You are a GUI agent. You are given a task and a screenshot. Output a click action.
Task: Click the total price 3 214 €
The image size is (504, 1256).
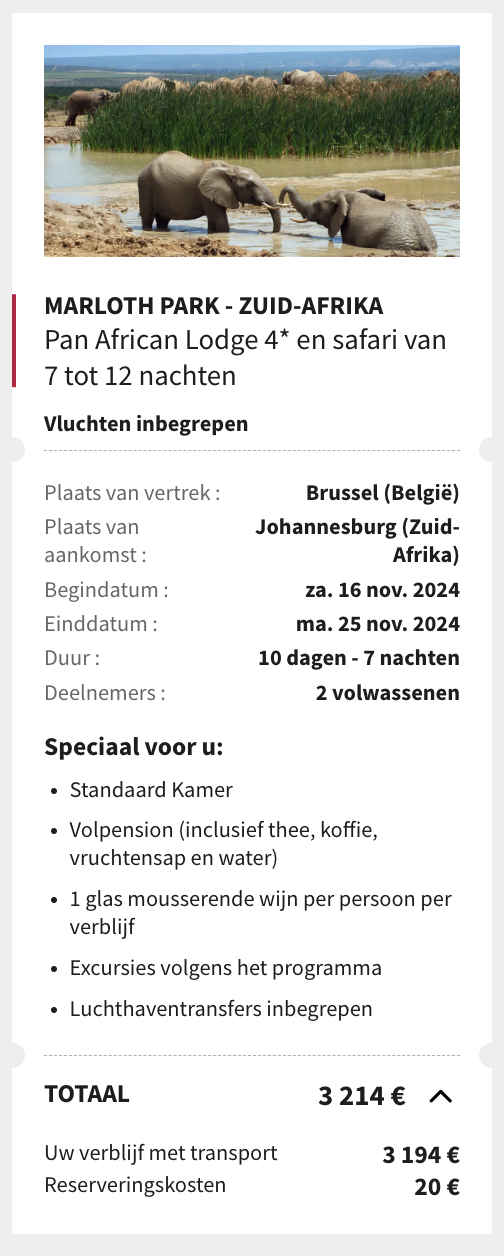pyautogui.click(x=362, y=1096)
